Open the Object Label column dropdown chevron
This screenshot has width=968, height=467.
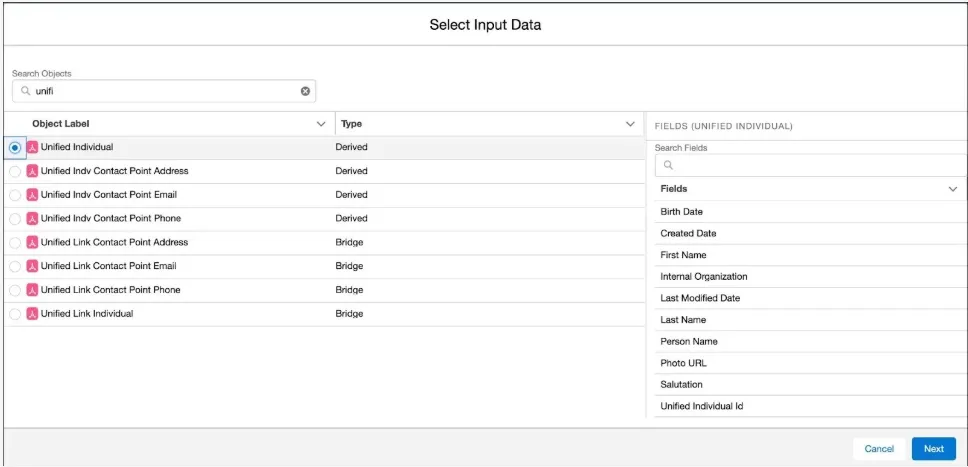click(x=321, y=124)
